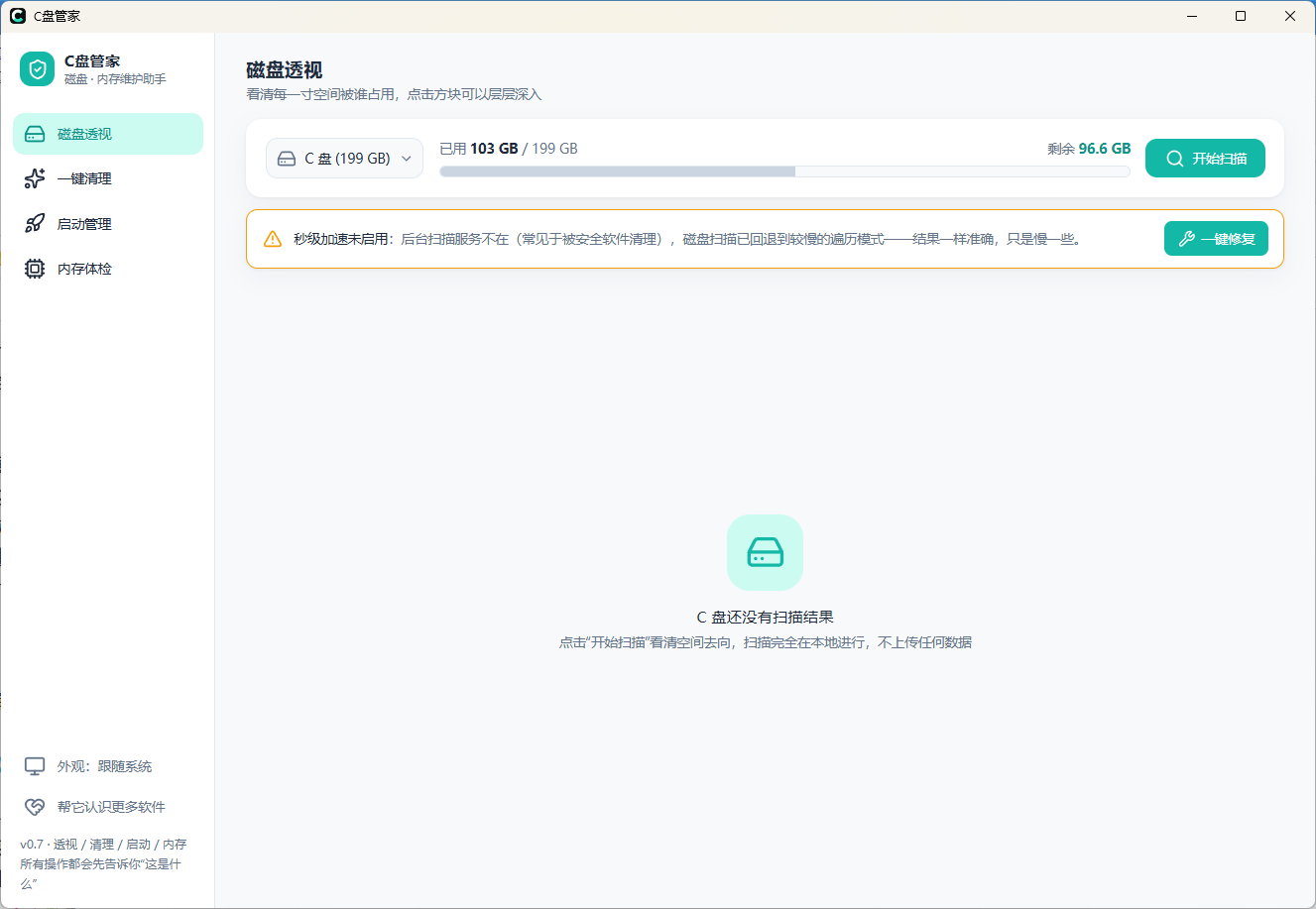Click the drive icon inside the C 盘 selector
The image size is (1316, 909).
click(x=287, y=159)
